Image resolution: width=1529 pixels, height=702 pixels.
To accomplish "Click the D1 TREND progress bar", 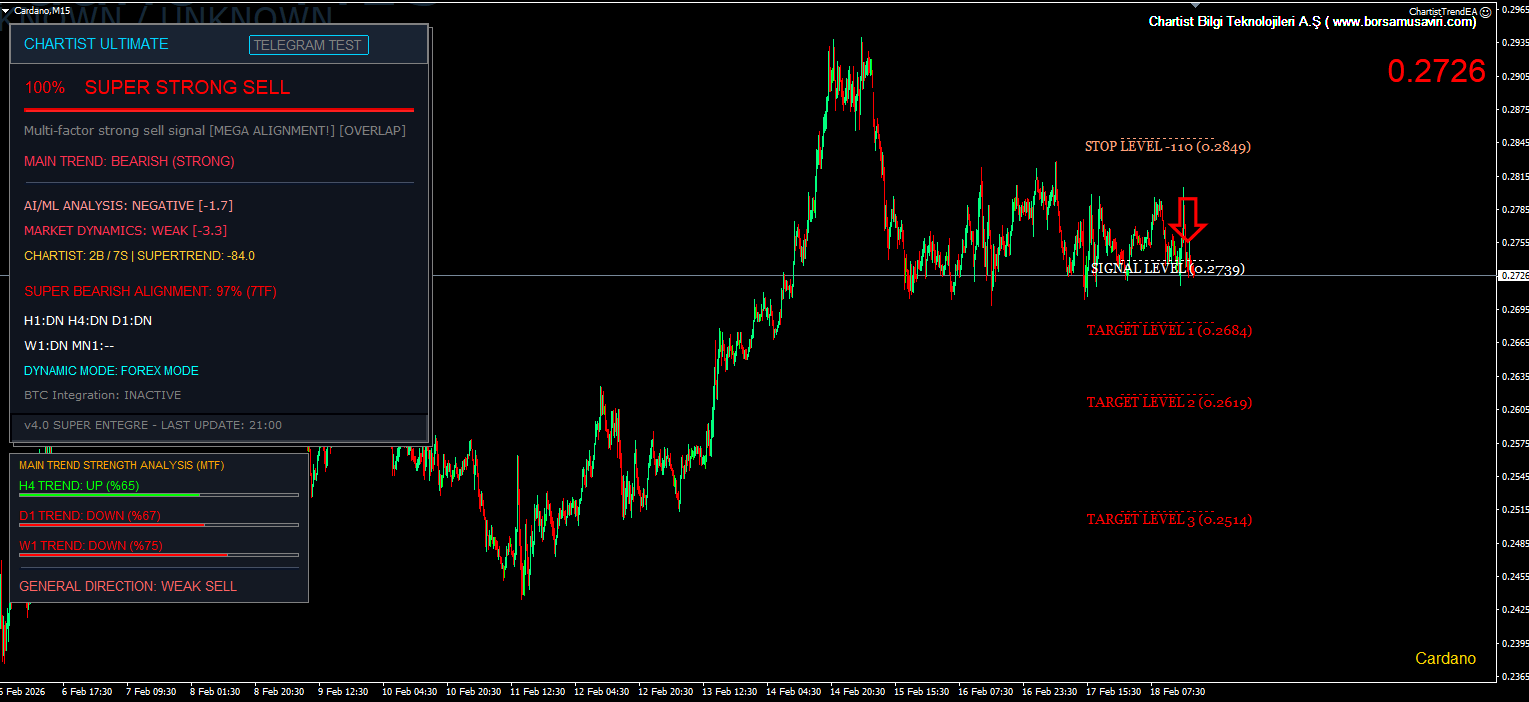I will (158, 525).
